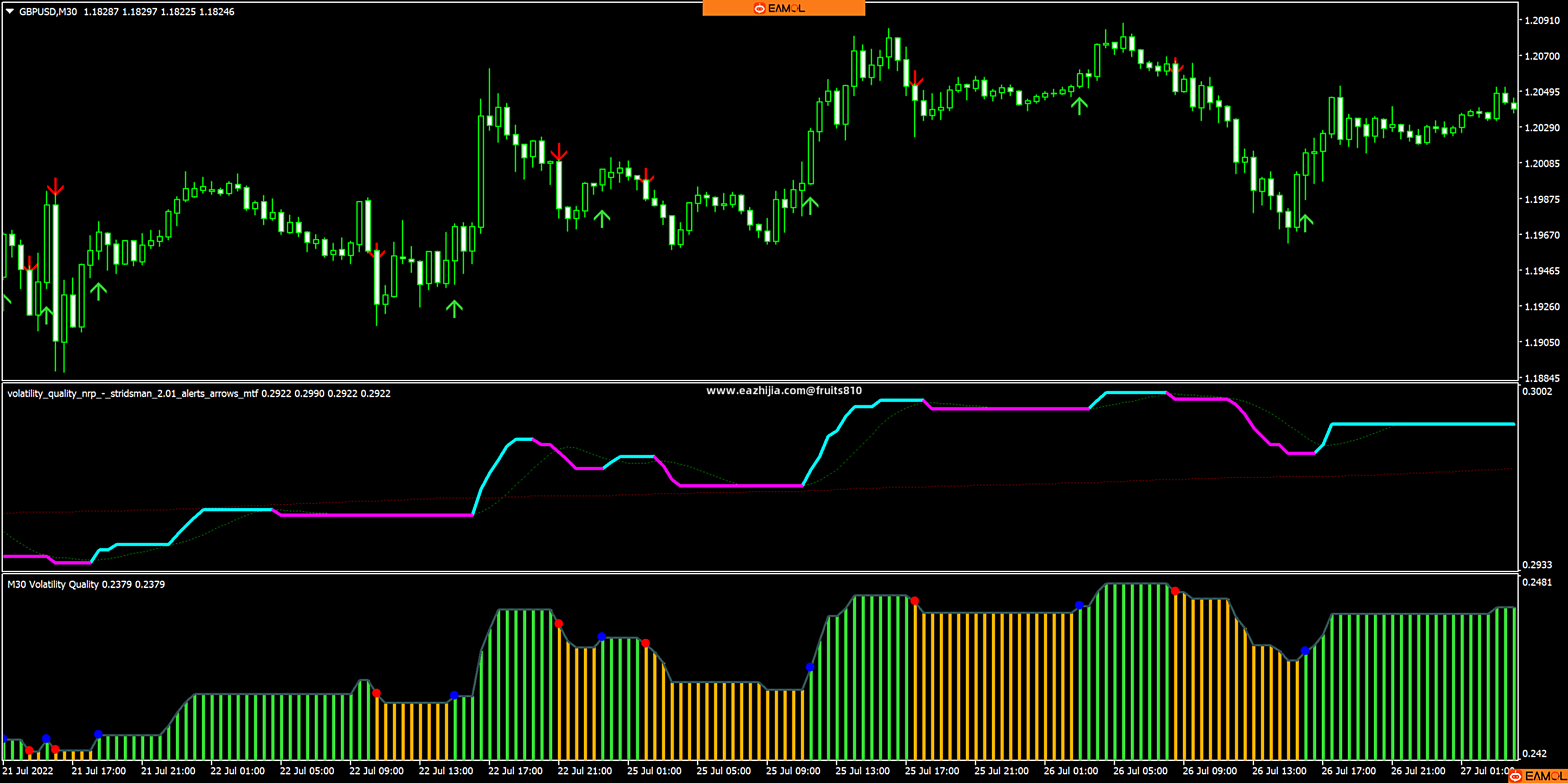Click the 0.3002 indicator scale value
Image resolution: width=1568 pixels, height=783 pixels.
tap(1537, 391)
